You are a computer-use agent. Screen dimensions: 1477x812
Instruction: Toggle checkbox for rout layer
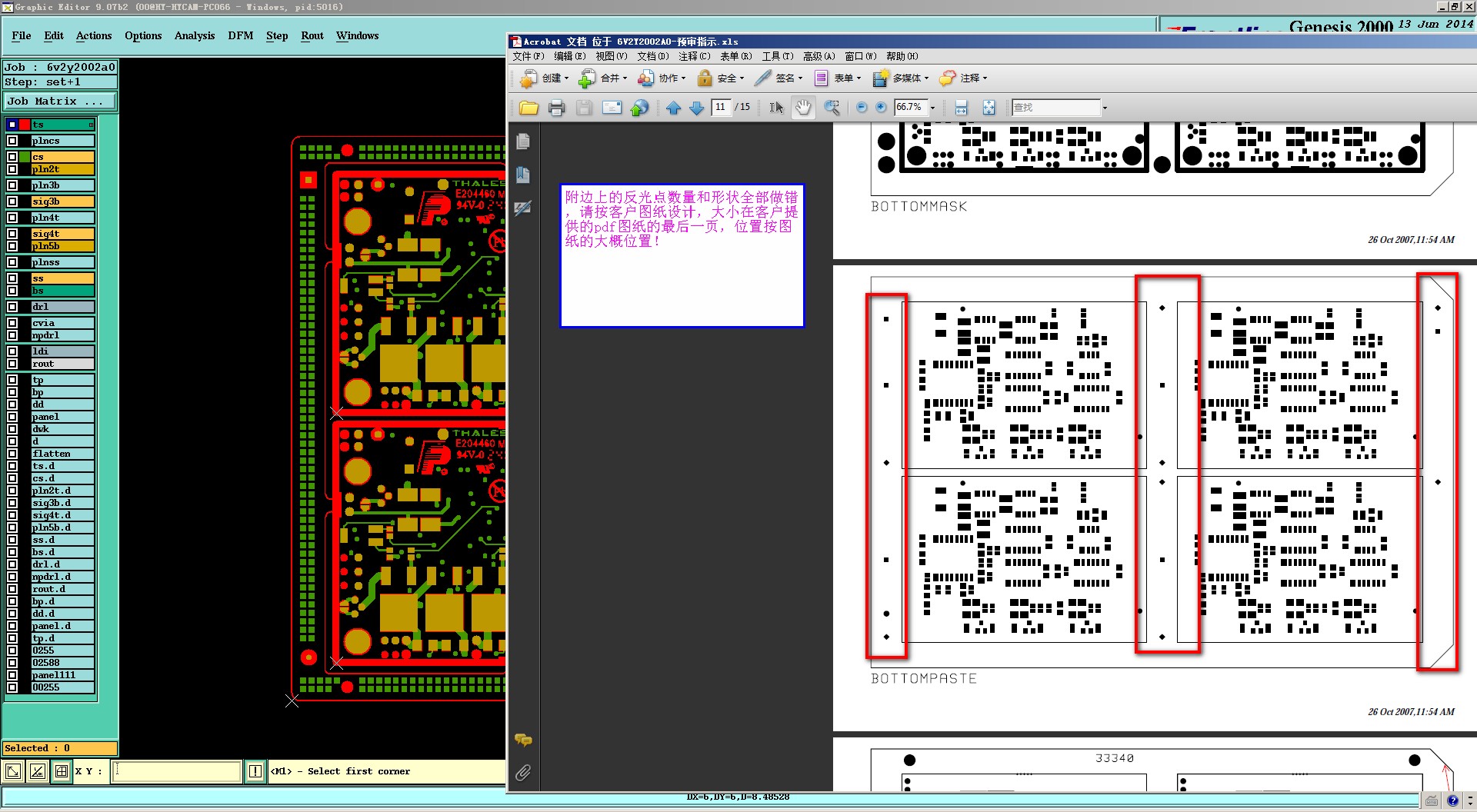(12, 364)
